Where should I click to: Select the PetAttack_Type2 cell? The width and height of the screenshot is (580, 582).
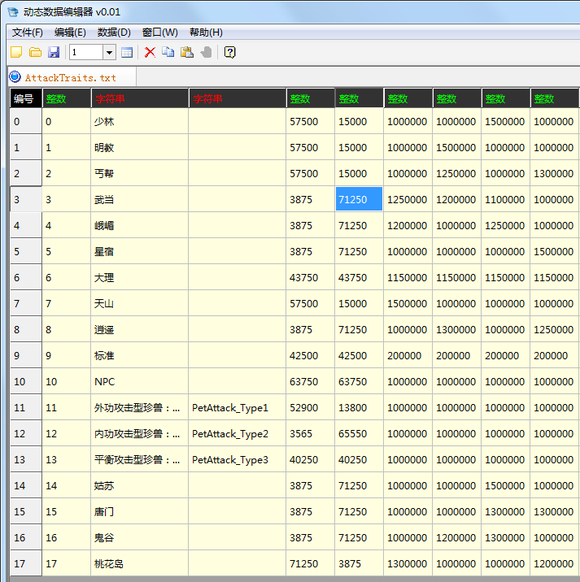click(237, 434)
